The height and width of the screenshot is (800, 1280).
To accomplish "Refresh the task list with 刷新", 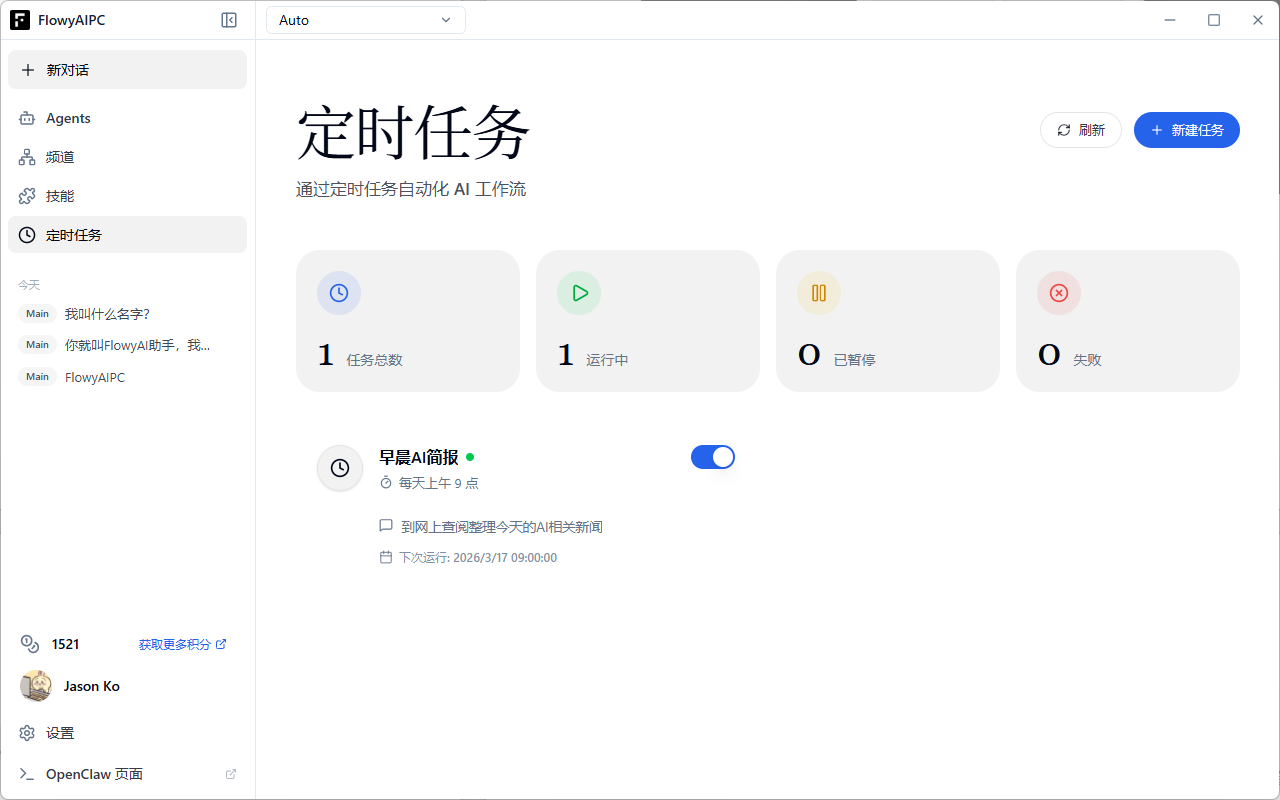I will click(x=1080, y=130).
